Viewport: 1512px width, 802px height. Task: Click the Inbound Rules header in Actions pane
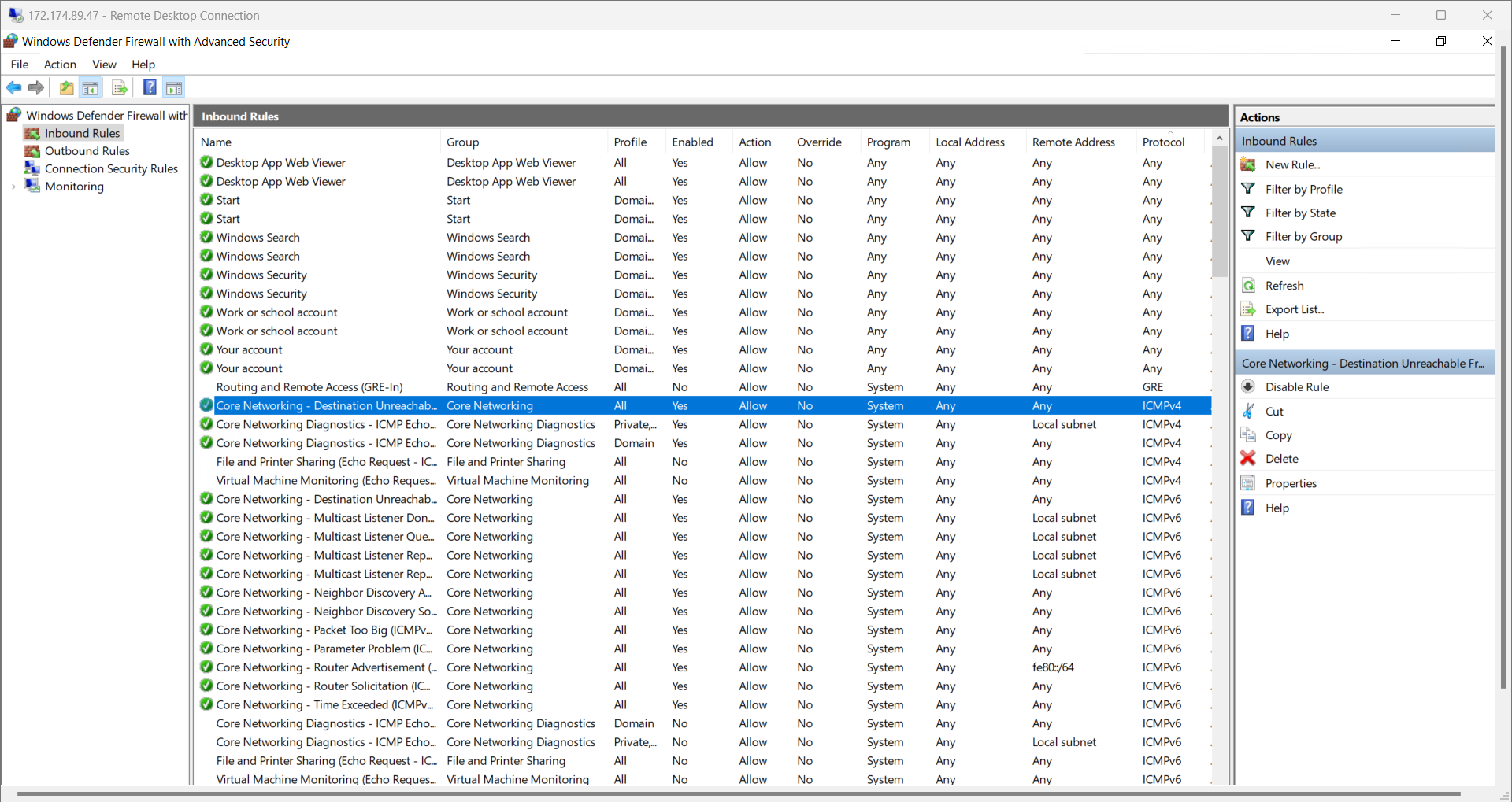[1364, 141]
